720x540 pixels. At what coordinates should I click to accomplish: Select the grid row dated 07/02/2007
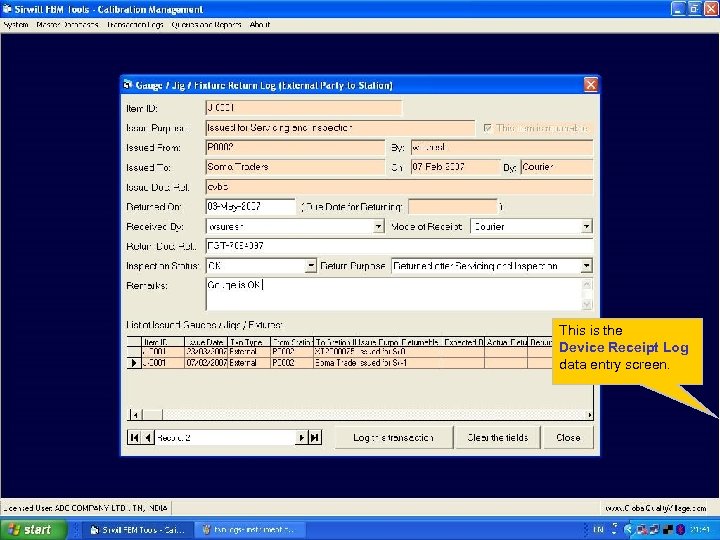[x=339, y=363]
